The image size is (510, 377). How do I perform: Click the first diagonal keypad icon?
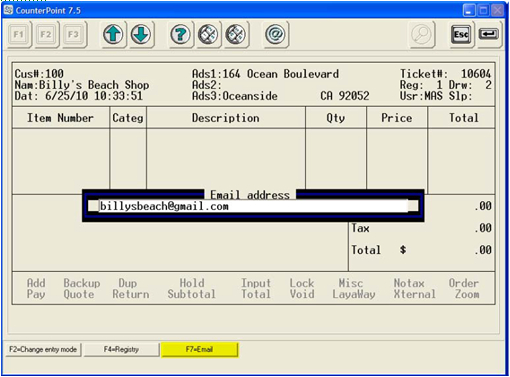point(208,34)
